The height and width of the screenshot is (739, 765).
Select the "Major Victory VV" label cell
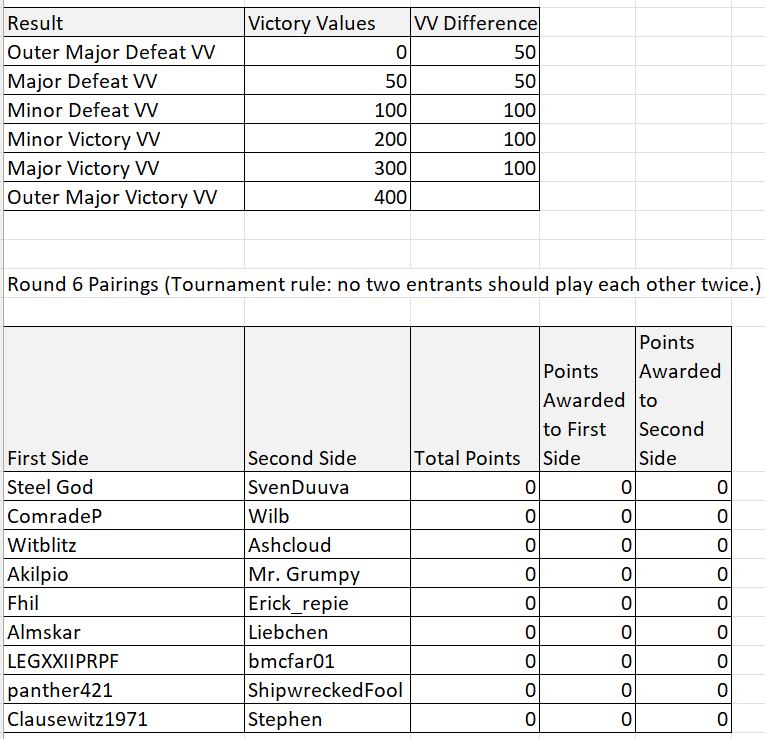tap(124, 168)
